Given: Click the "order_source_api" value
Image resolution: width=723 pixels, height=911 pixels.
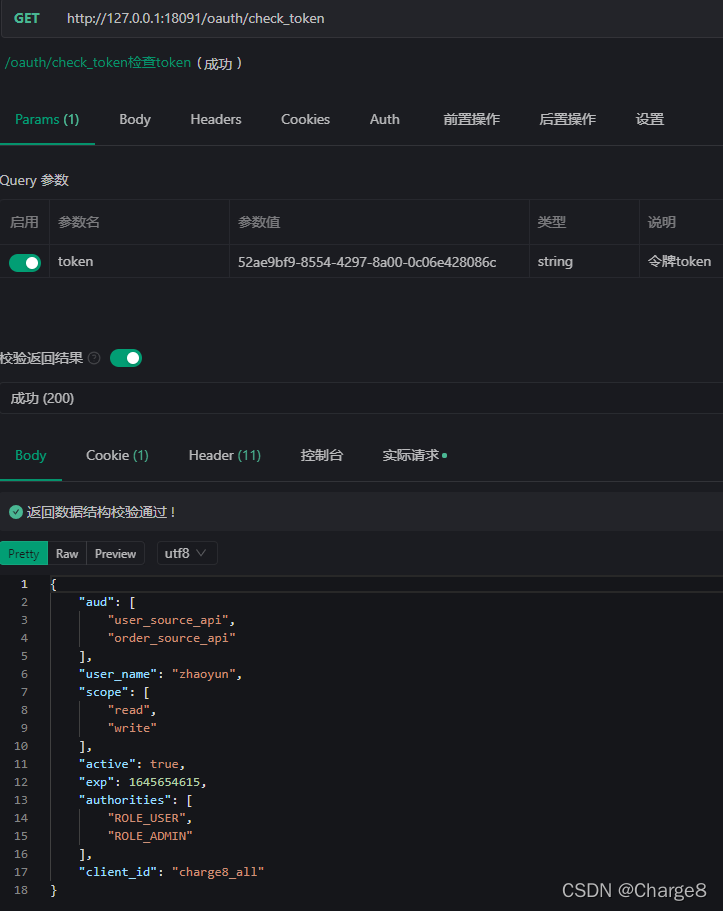Looking at the screenshot, I should pyautogui.click(x=171, y=639).
